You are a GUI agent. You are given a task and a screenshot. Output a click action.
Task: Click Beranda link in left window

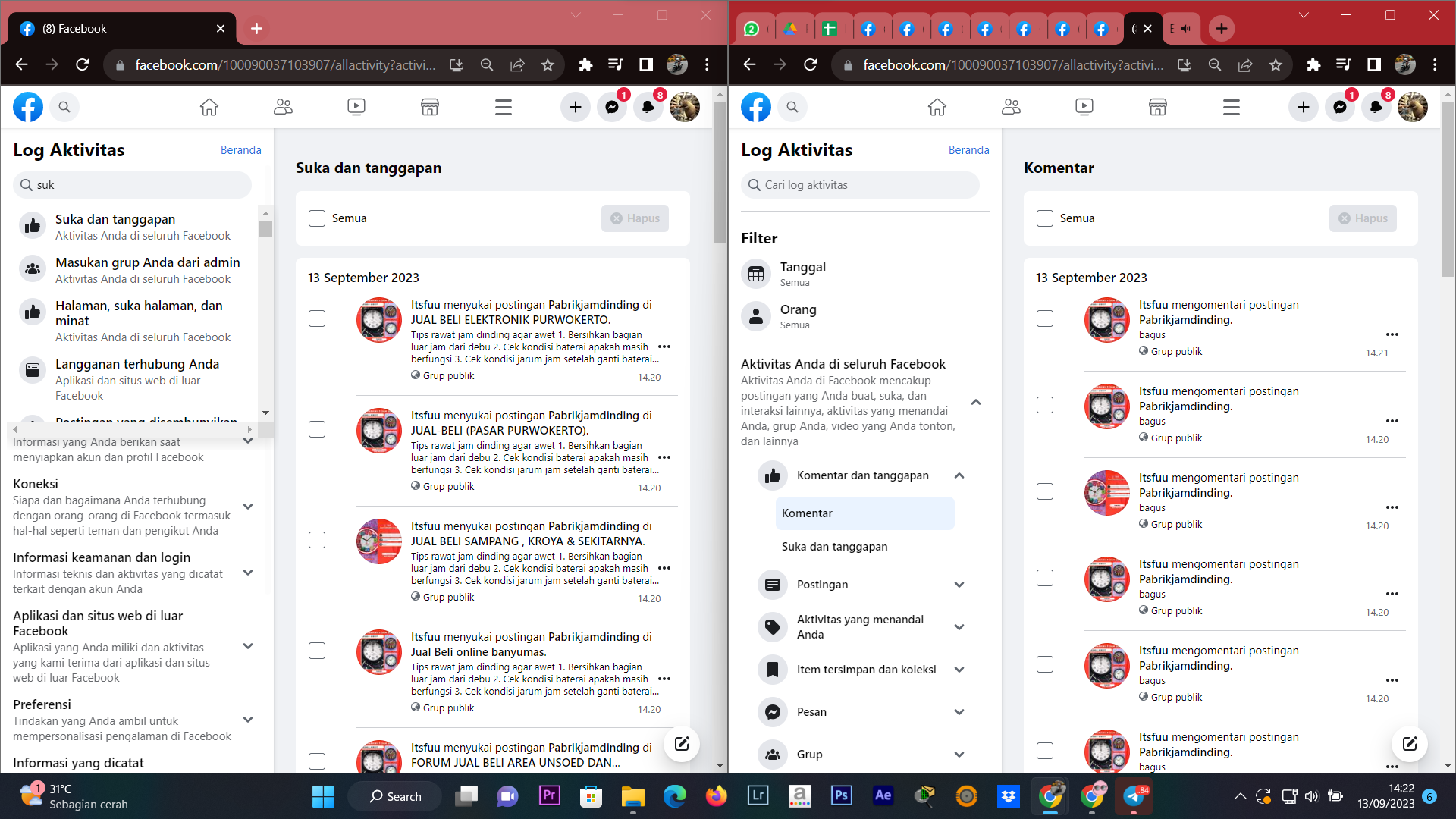[240, 150]
